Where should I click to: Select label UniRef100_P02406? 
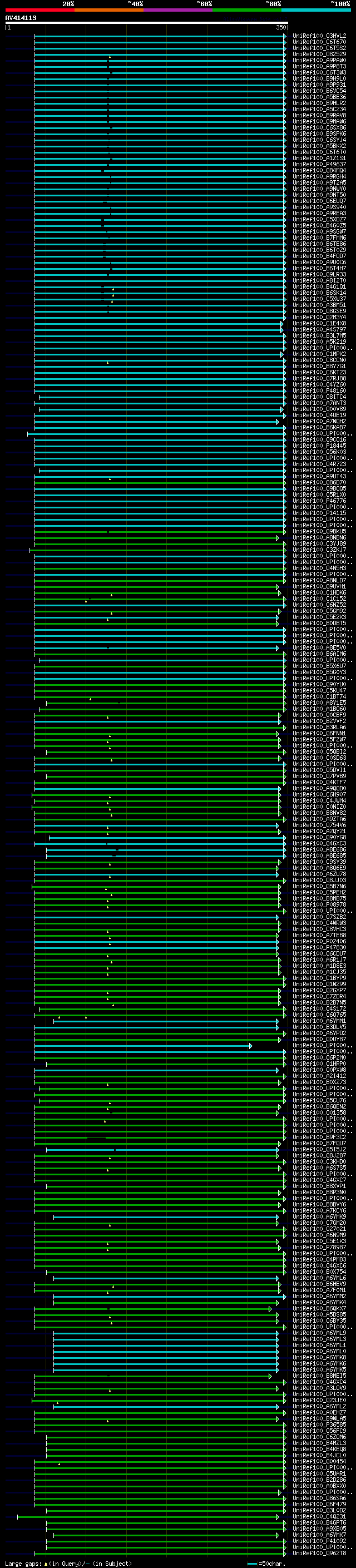point(319,941)
